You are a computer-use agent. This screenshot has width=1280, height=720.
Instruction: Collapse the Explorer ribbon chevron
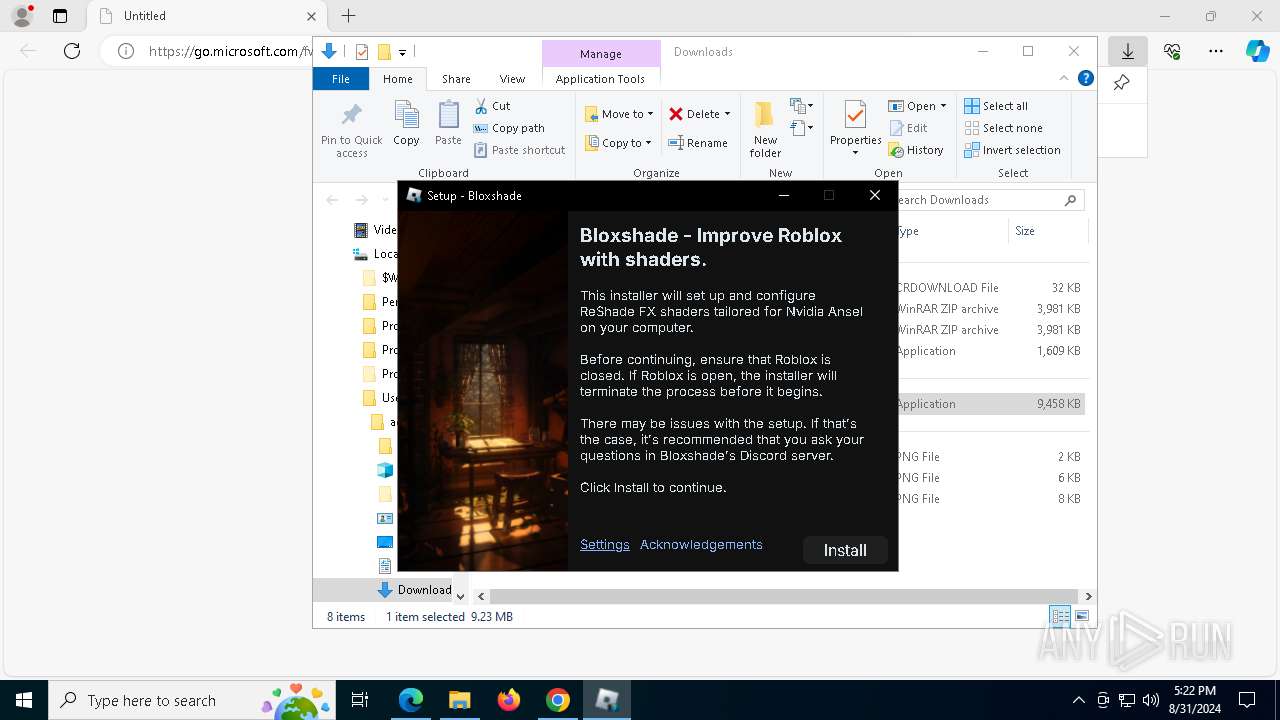[x=1064, y=78]
